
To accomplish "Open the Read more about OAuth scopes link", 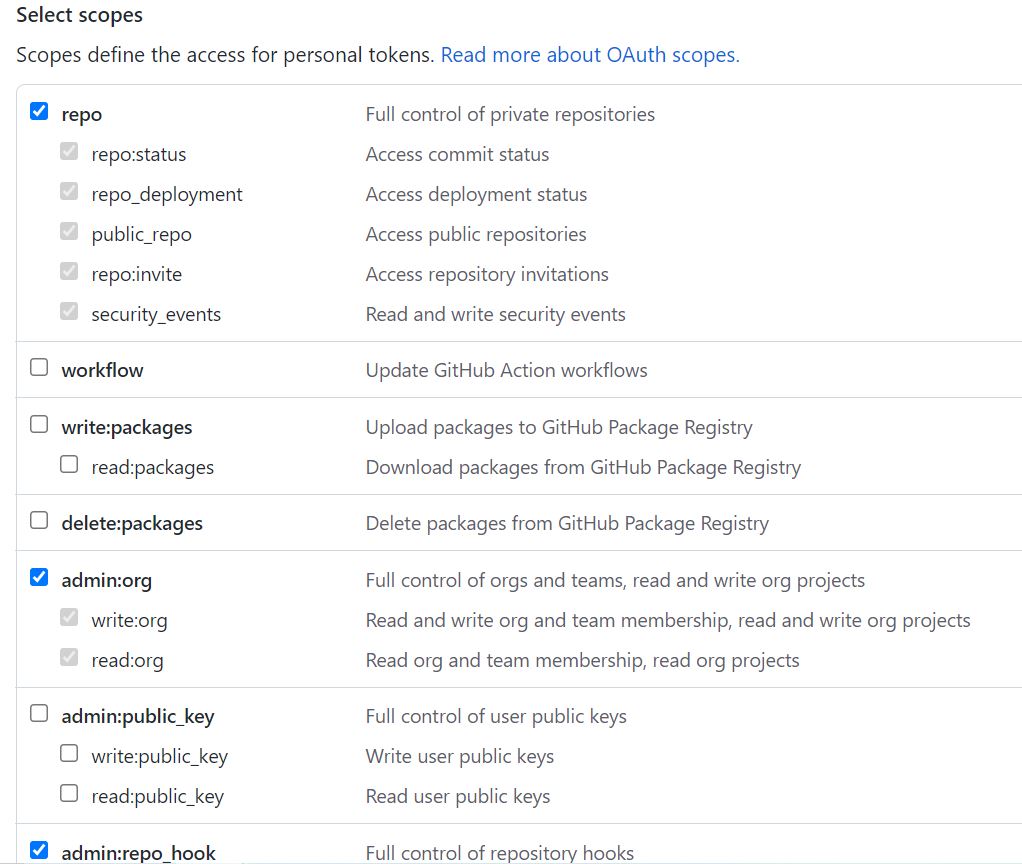I will [590, 55].
